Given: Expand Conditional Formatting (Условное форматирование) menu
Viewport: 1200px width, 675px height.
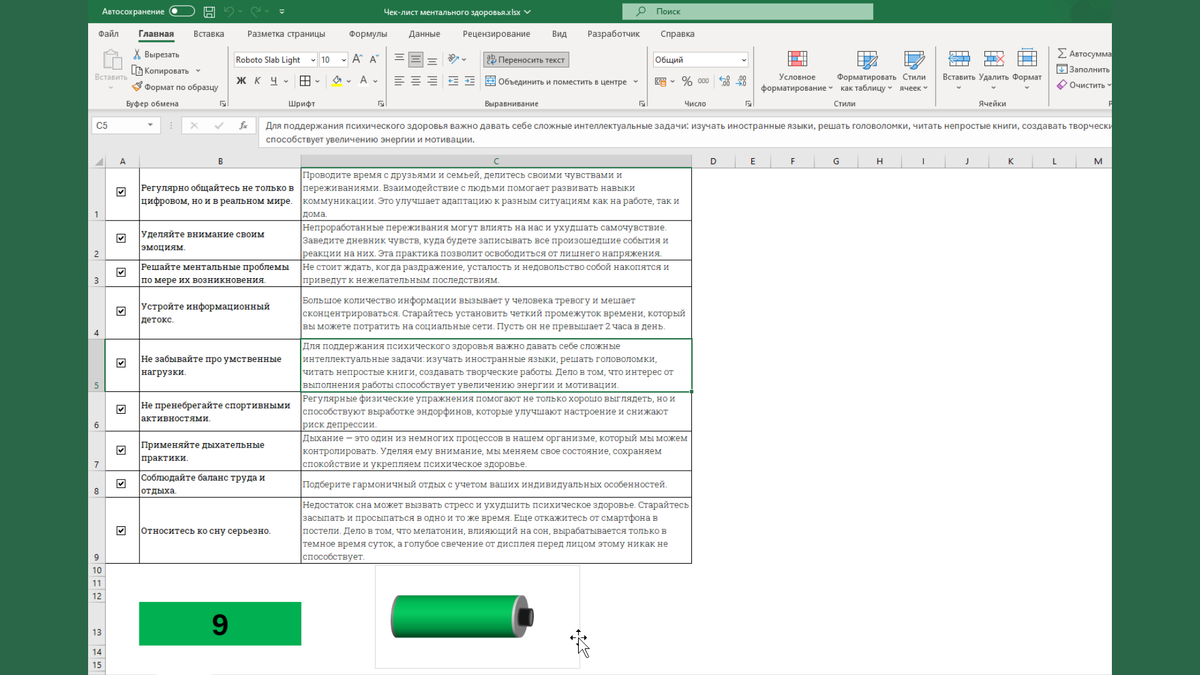Looking at the screenshot, I should point(797,72).
